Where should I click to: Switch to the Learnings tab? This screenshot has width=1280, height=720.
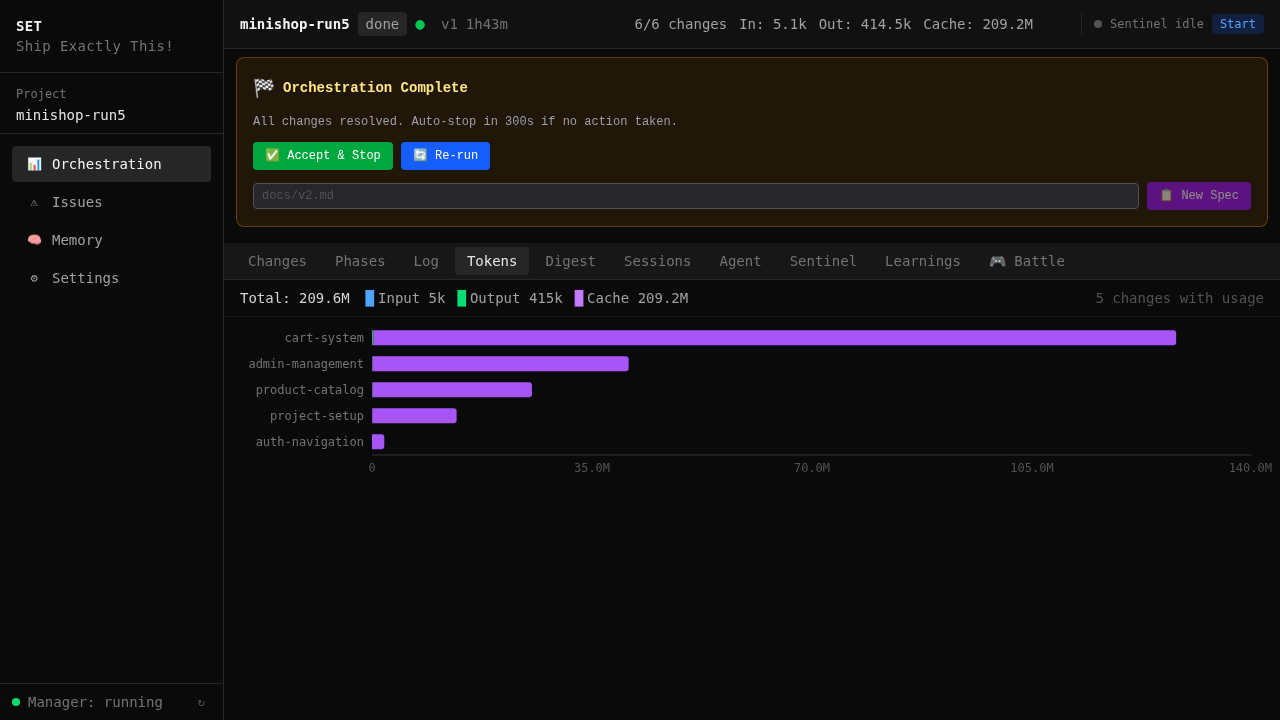point(922,261)
